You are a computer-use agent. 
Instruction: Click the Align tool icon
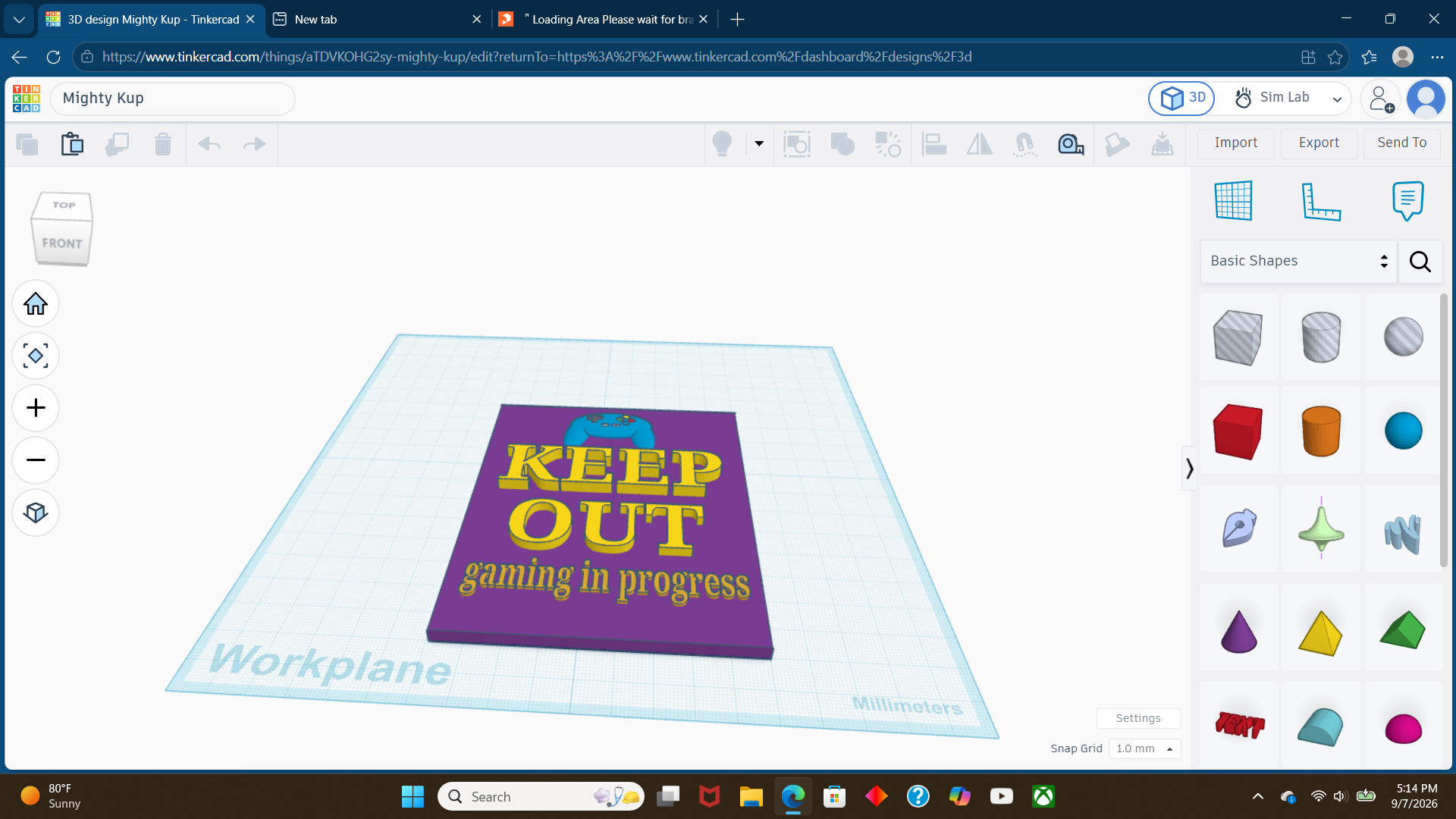click(x=934, y=143)
